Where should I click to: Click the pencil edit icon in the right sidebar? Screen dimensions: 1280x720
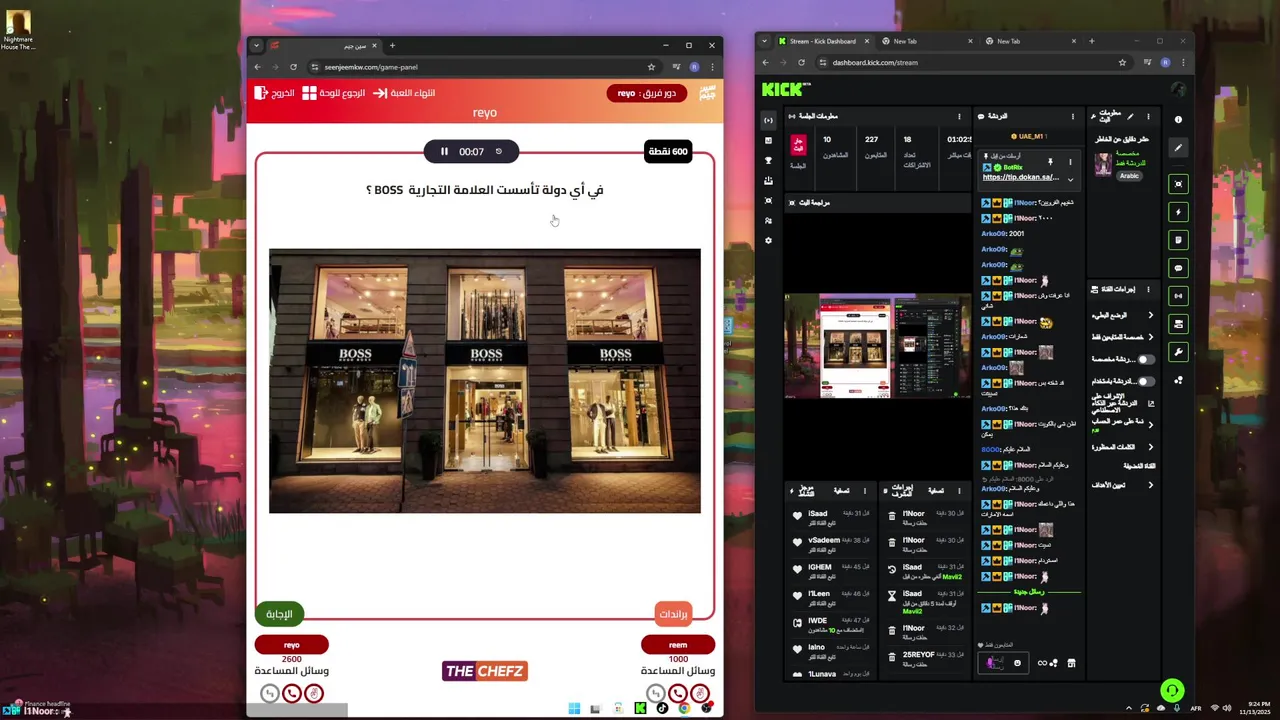pos(1178,148)
